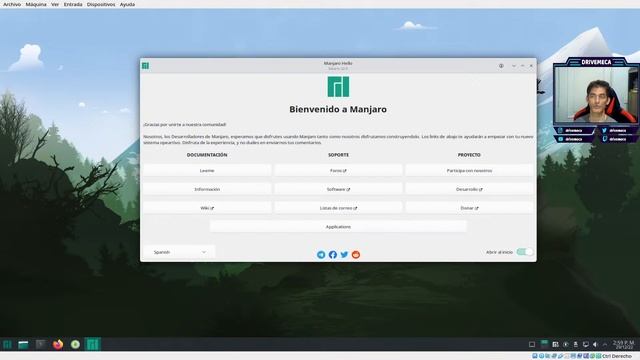Image resolution: width=640 pixels, height=360 pixels.
Task: Open the Entrada menu
Action: (x=73, y=4)
